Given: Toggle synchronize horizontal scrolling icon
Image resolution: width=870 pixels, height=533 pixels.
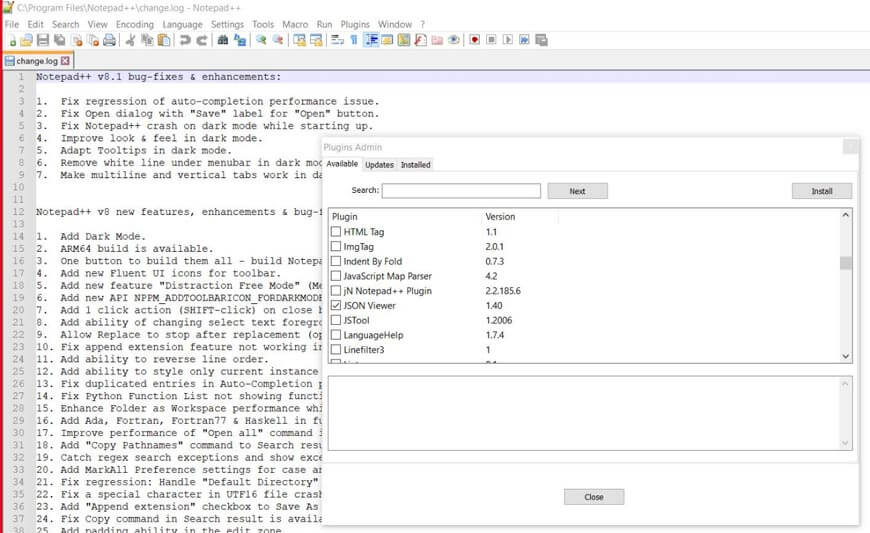Looking at the screenshot, I should coord(316,40).
